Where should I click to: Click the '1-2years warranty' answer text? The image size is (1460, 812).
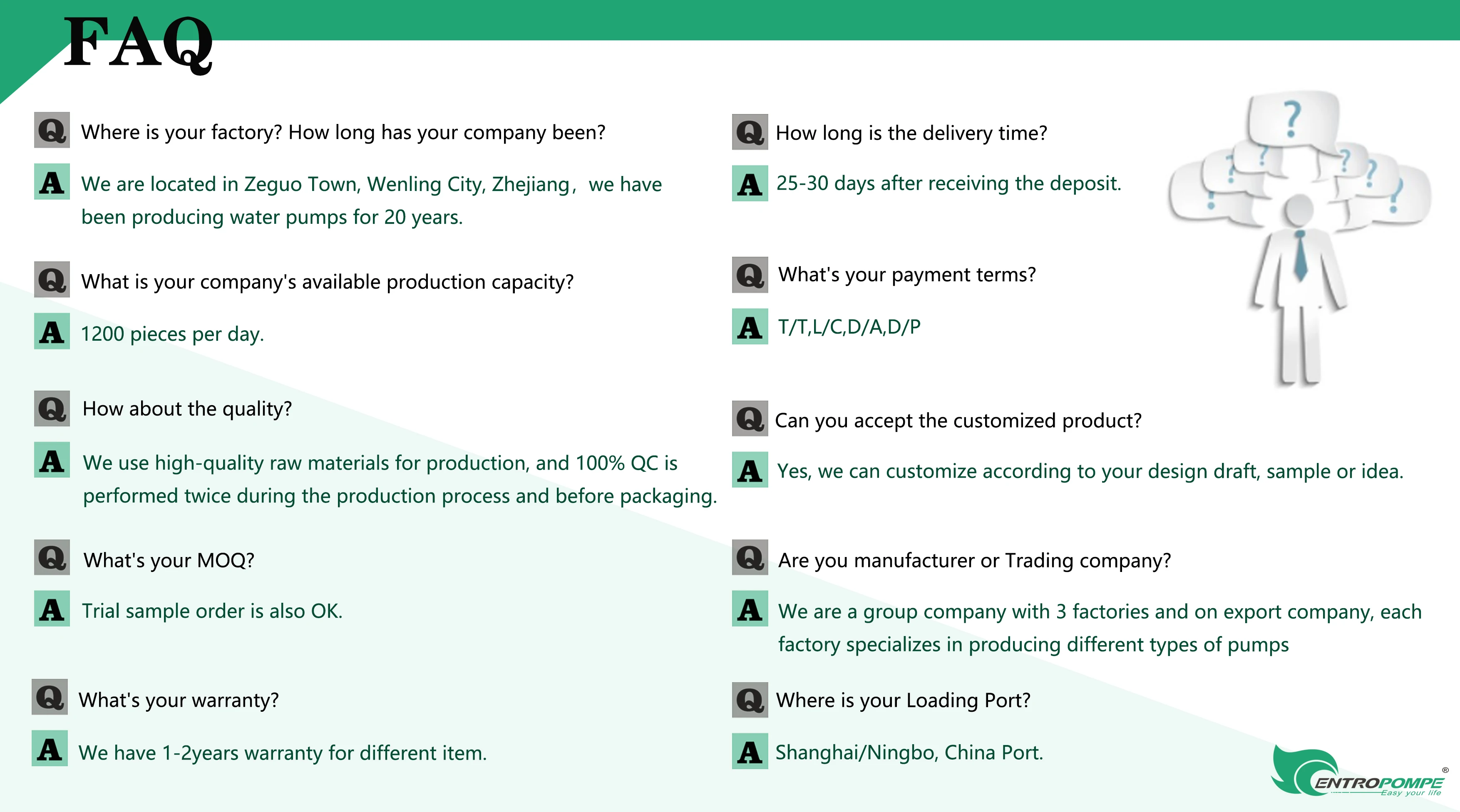tap(282, 753)
